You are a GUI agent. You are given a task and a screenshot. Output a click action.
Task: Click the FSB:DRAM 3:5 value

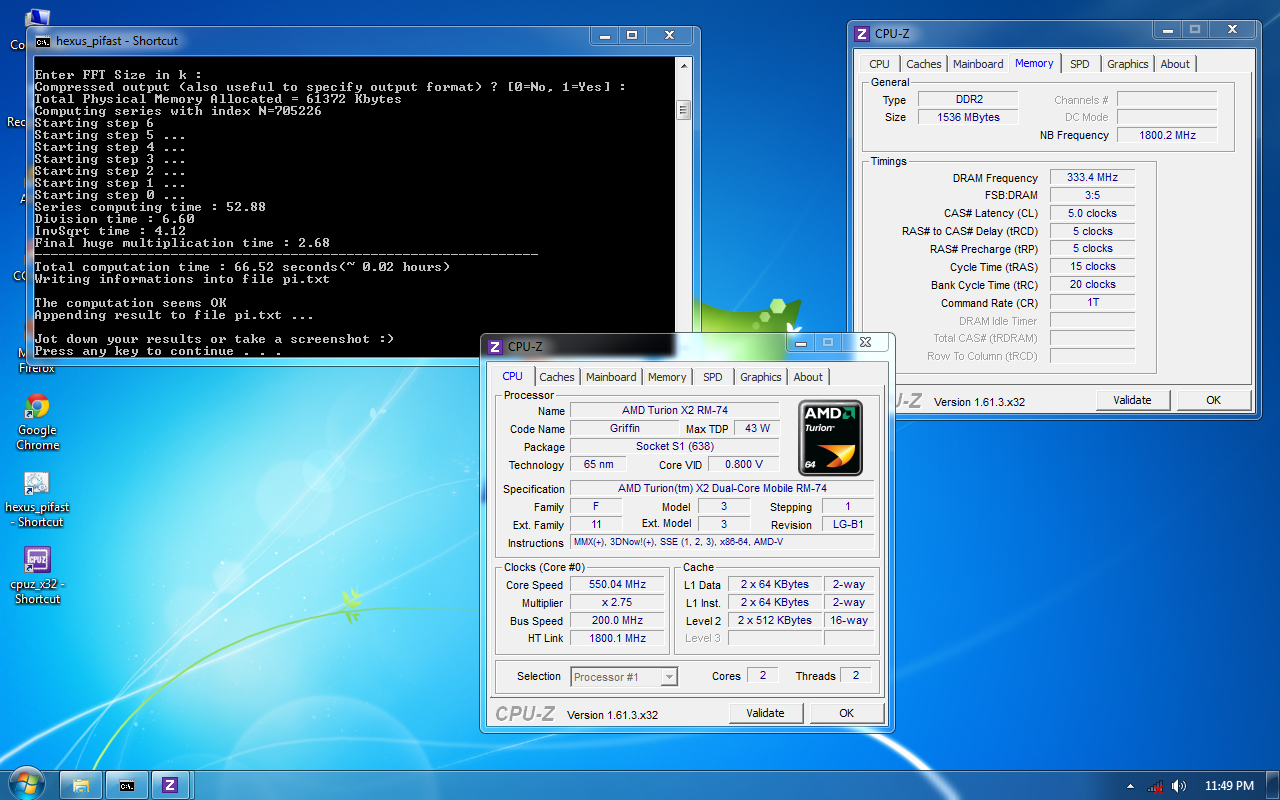[x=1092, y=196]
